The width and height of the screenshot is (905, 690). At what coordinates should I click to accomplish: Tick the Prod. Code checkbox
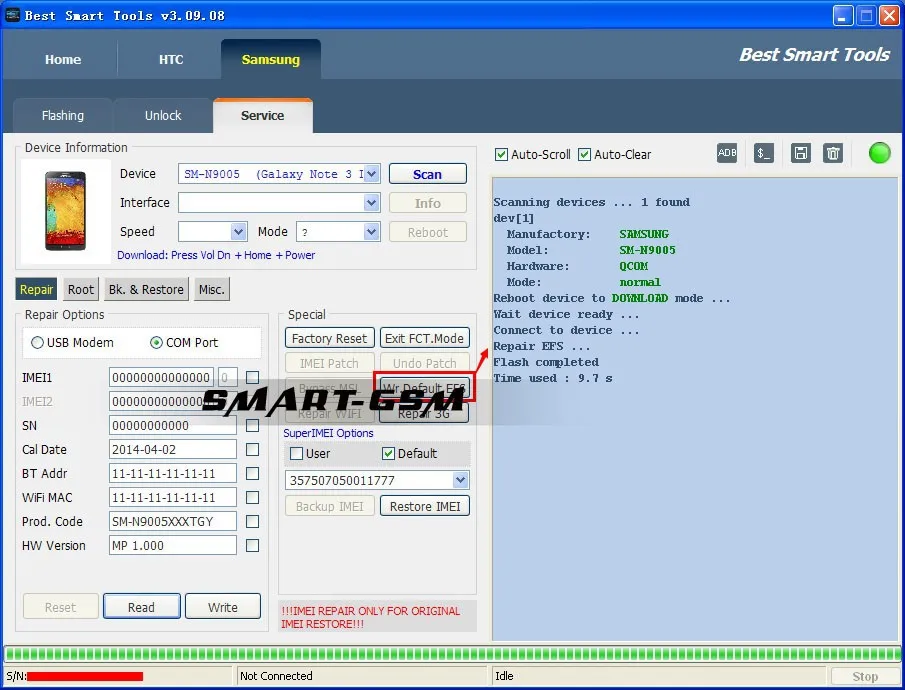(252, 521)
